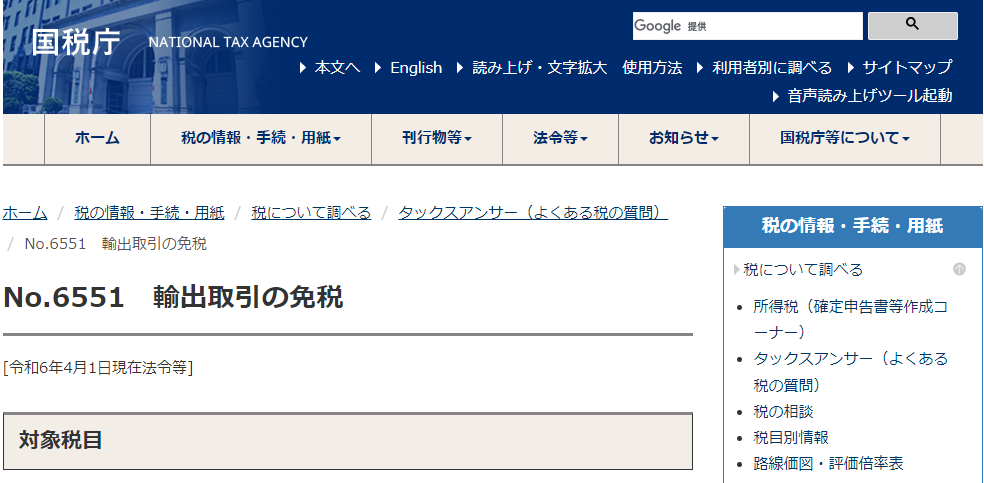This screenshot has height=483, width=984.
Task: Expand 国税庁等について menu
Action: point(845,139)
